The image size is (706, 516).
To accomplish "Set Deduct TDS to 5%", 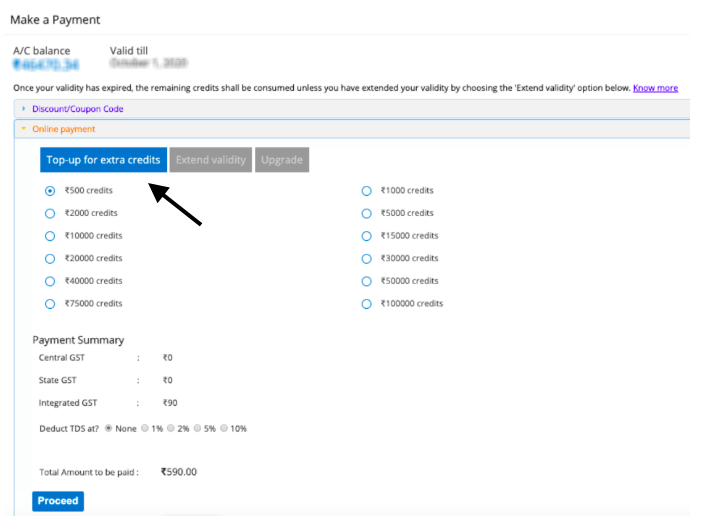I will [197, 428].
